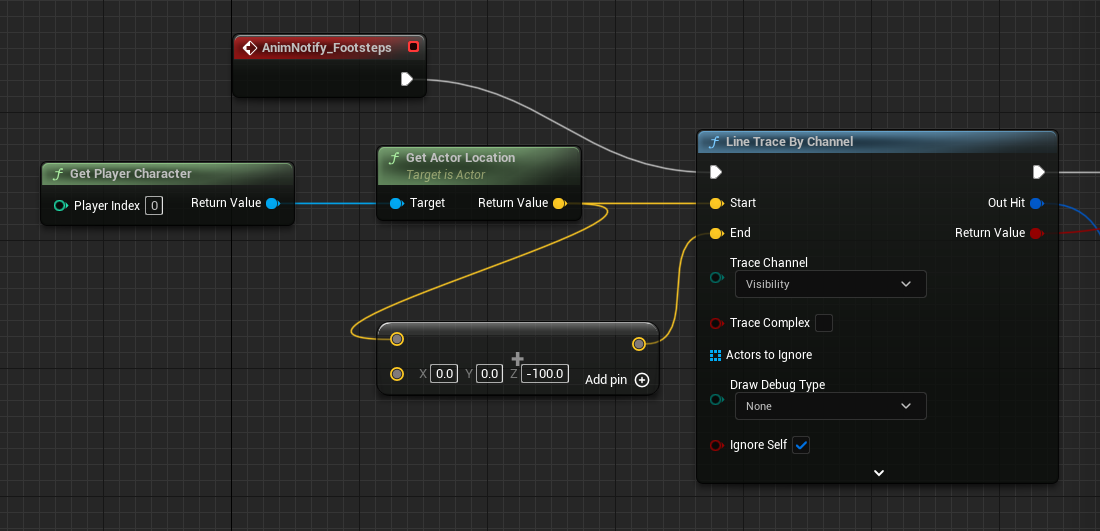Image resolution: width=1100 pixels, height=531 pixels.
Task: Click the Z value field showing -100.0
Action: point(545,374)
